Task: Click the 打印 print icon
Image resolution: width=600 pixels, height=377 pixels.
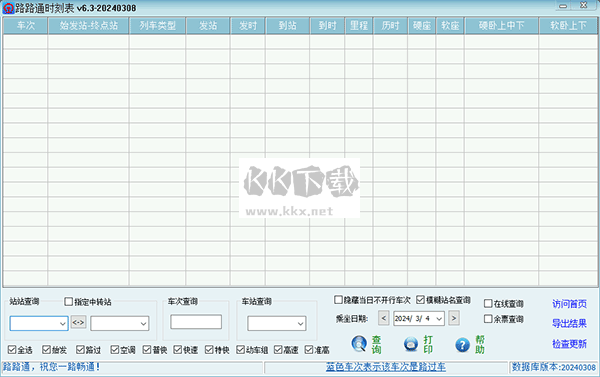Action: 411,344
